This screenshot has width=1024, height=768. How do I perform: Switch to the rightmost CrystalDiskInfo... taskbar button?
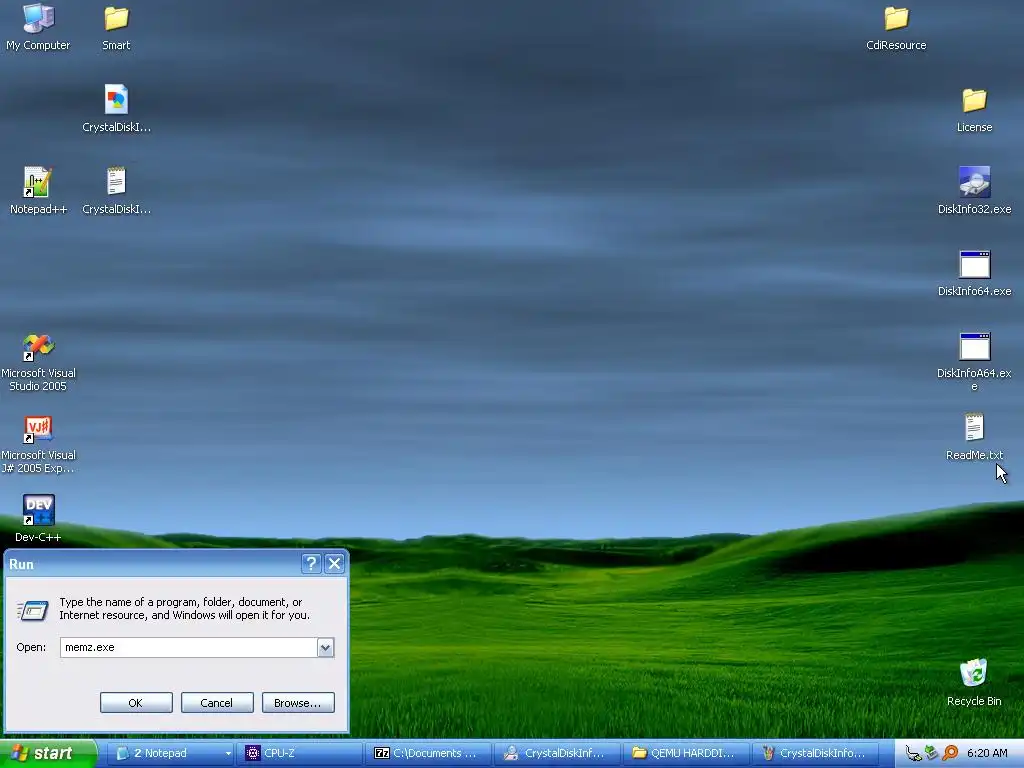coord(815,753)
